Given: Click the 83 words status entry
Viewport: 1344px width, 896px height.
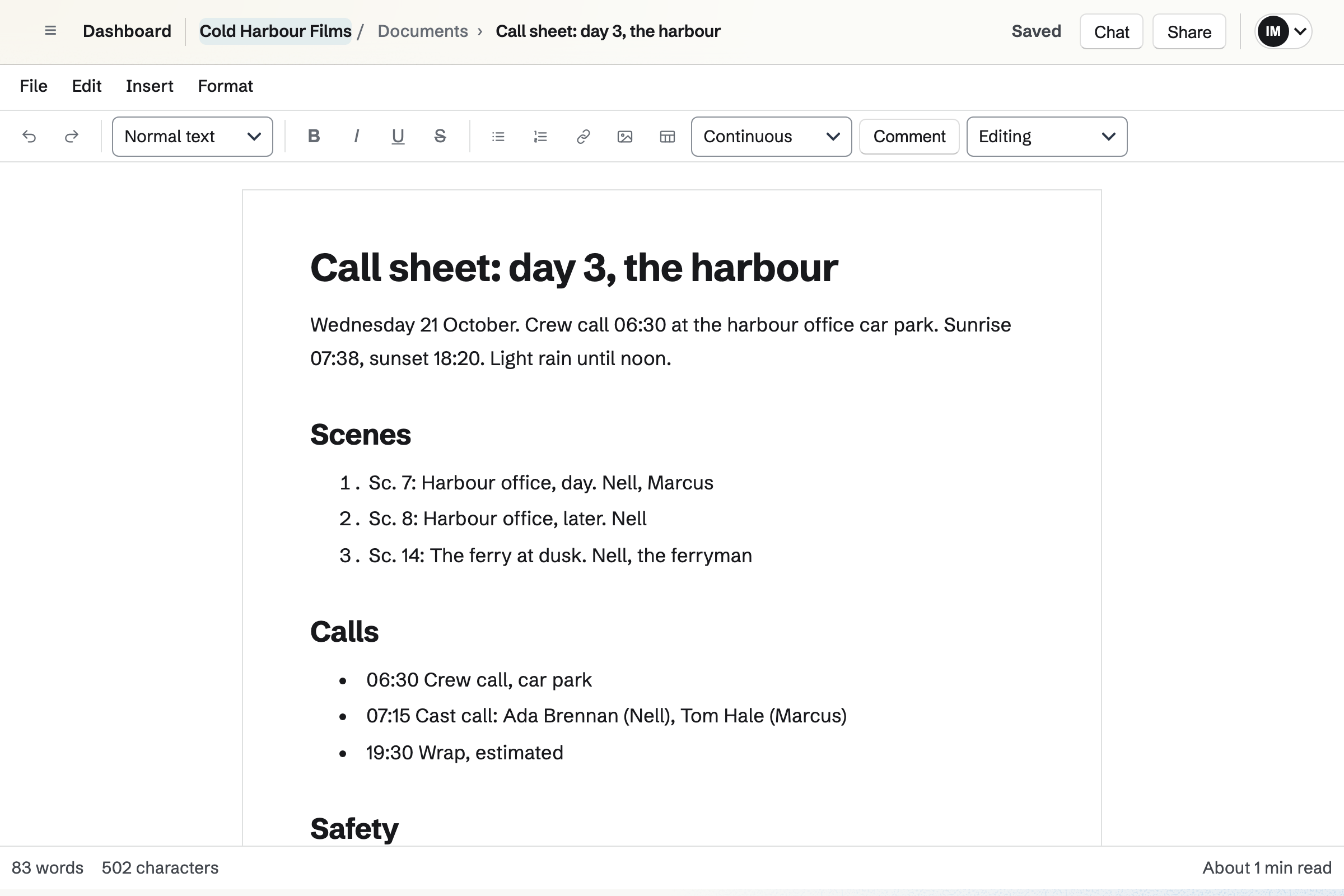Looking at the screenshot, I should (48, 868).
